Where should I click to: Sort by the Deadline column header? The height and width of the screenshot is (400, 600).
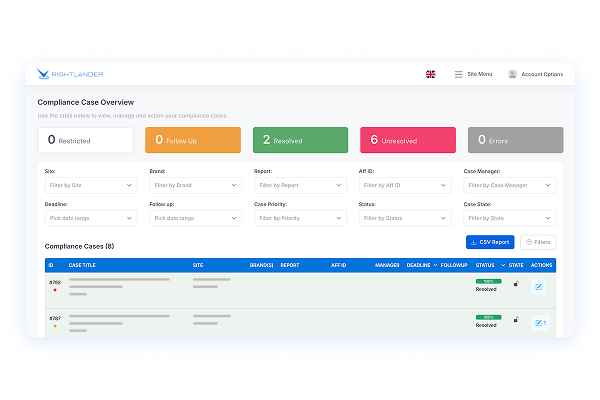(x=419, y=265)
